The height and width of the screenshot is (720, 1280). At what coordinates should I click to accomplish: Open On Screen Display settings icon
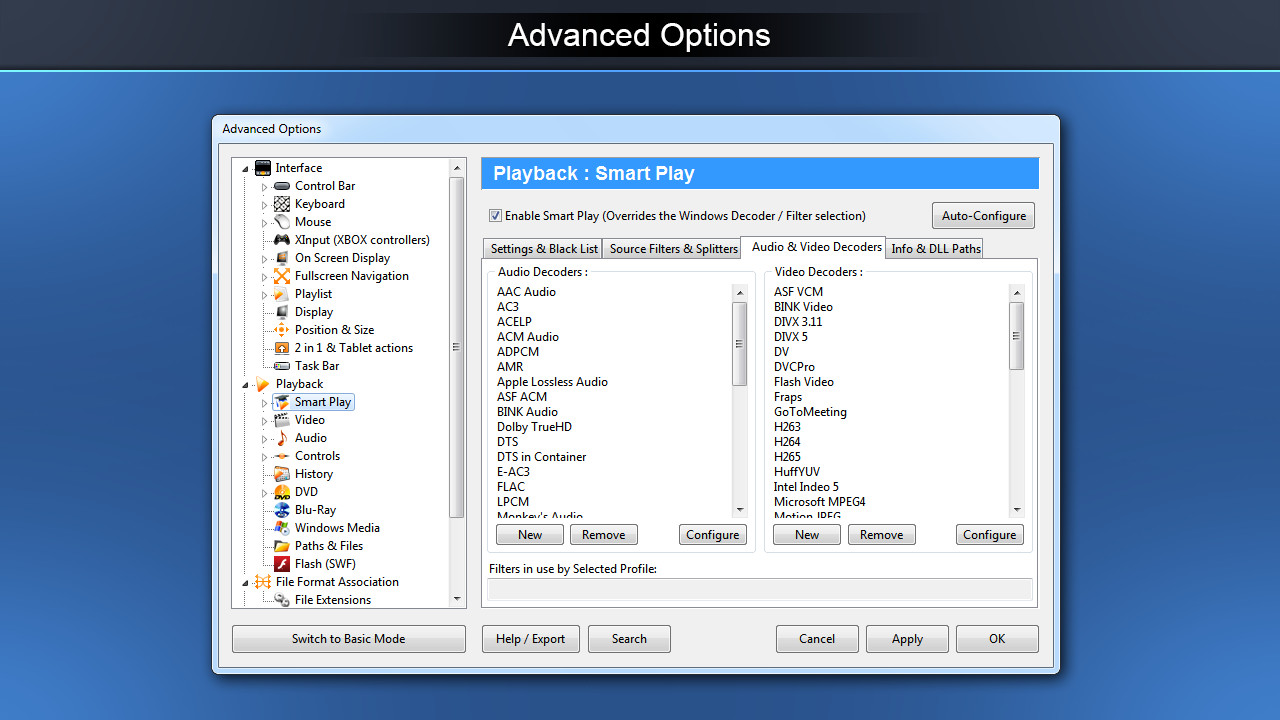pos(281,257)
